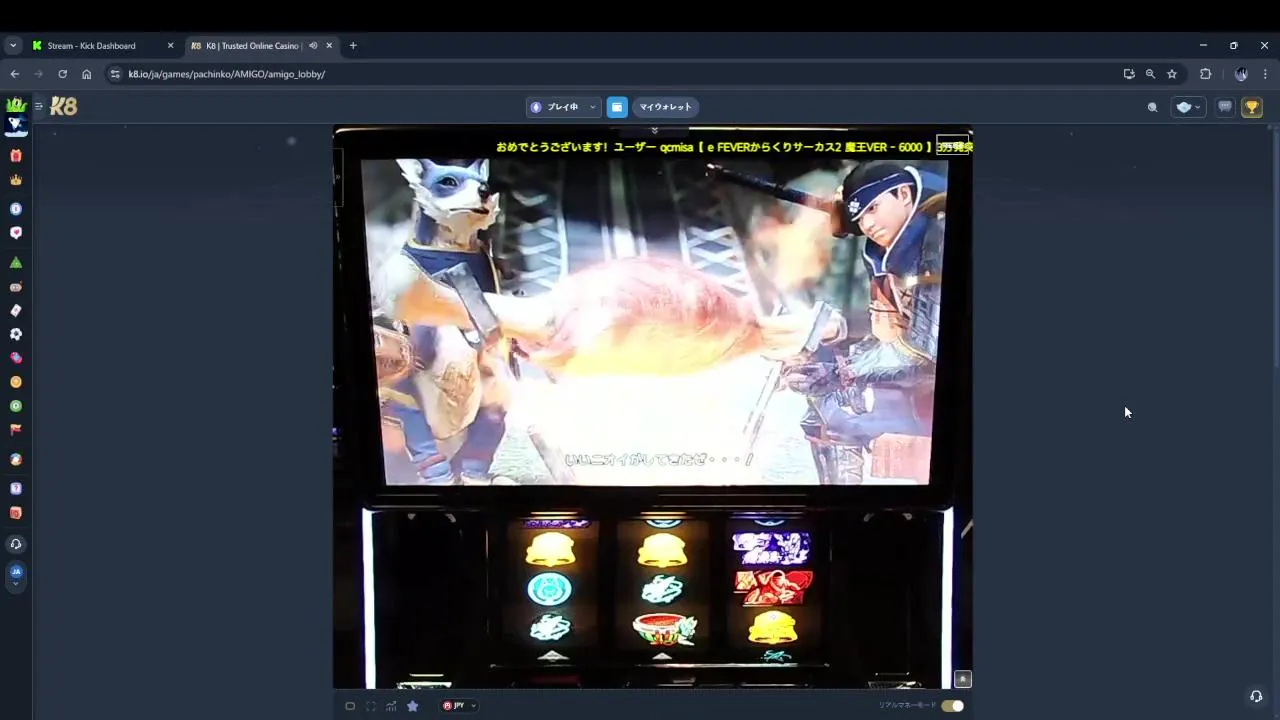
Task: Open Chrome tab search dropdown
Action: pos(13,46)
